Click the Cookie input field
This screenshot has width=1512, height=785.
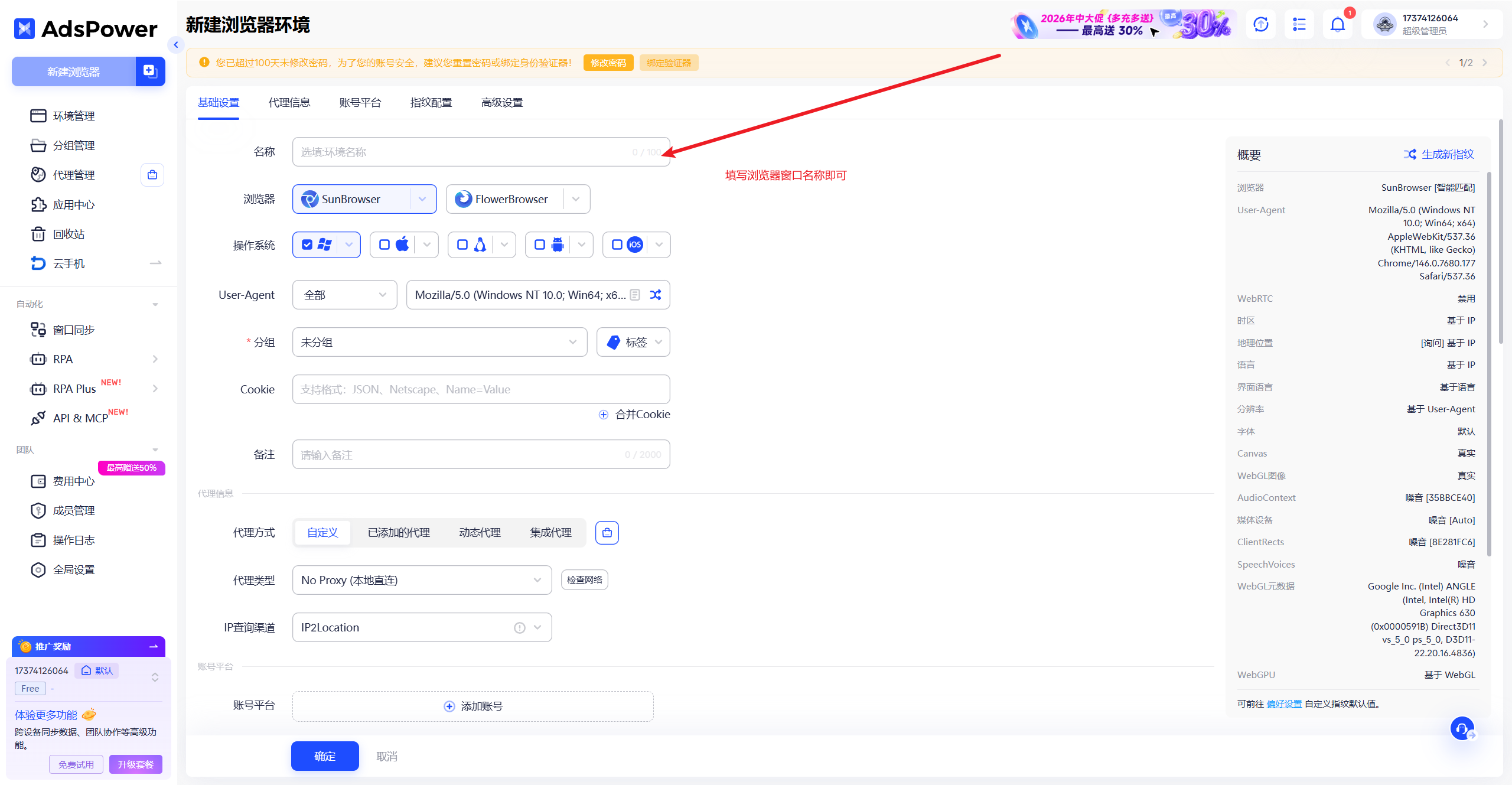pos(481,389)
